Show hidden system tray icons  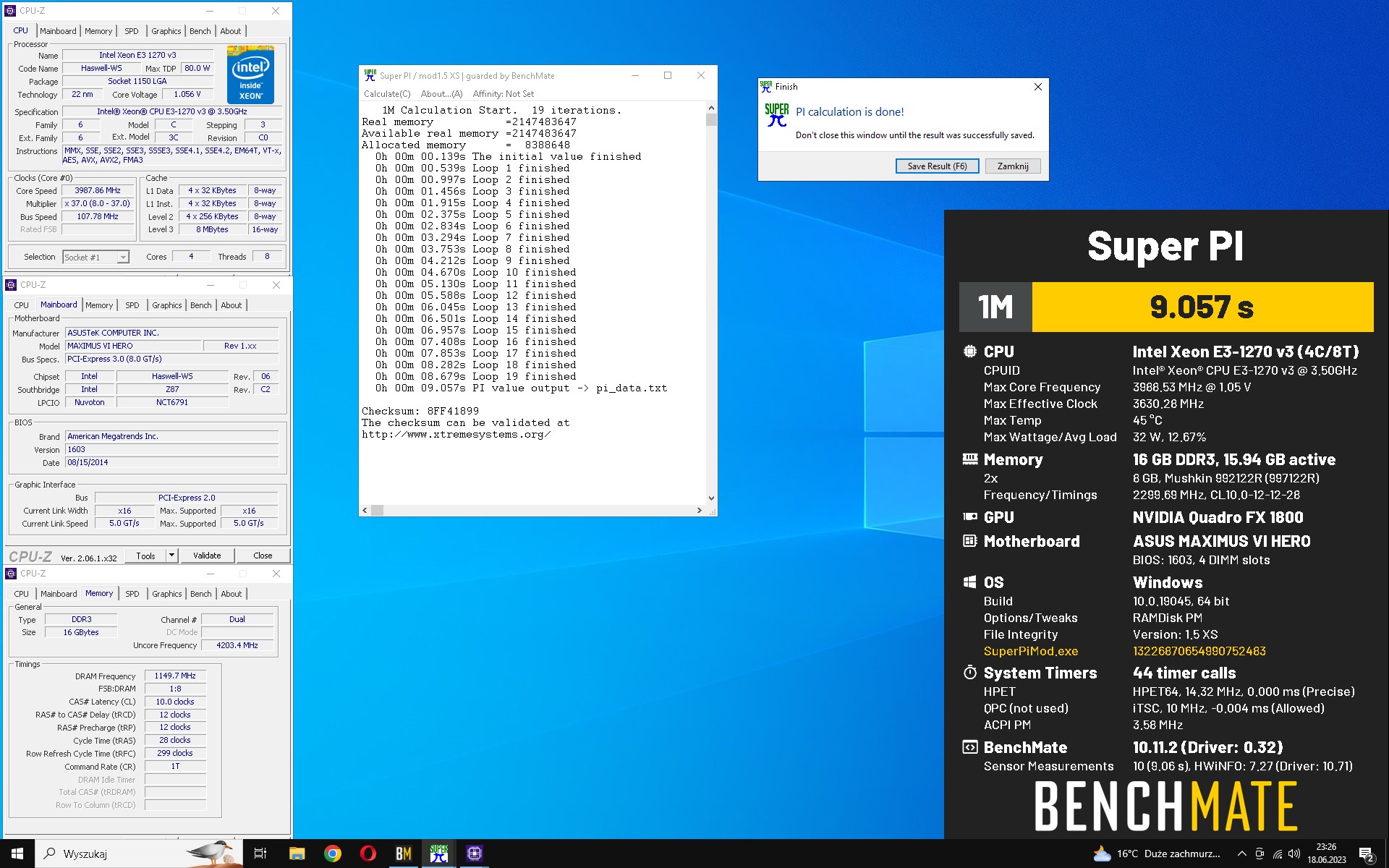click(1241, 854)
